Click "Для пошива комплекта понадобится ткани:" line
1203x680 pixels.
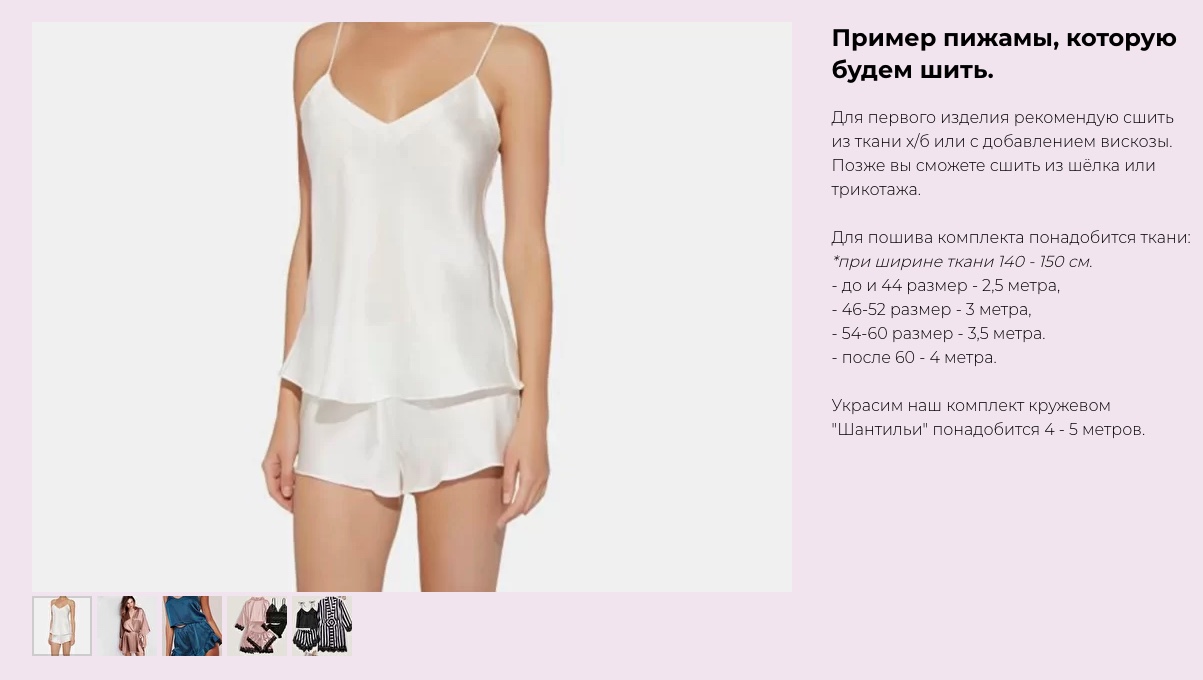click(1011, 238)
